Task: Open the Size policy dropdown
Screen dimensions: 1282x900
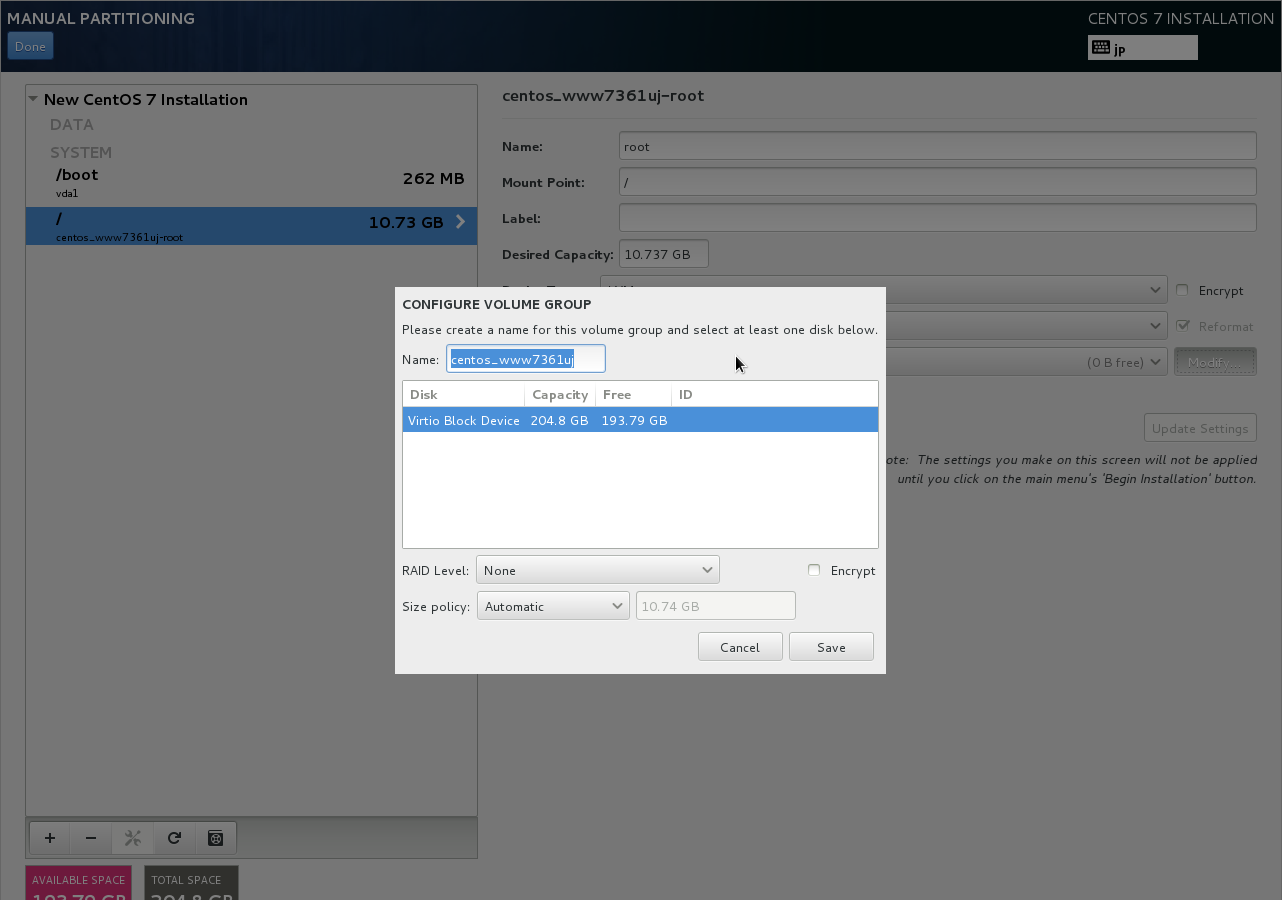Action: [552, 606]
